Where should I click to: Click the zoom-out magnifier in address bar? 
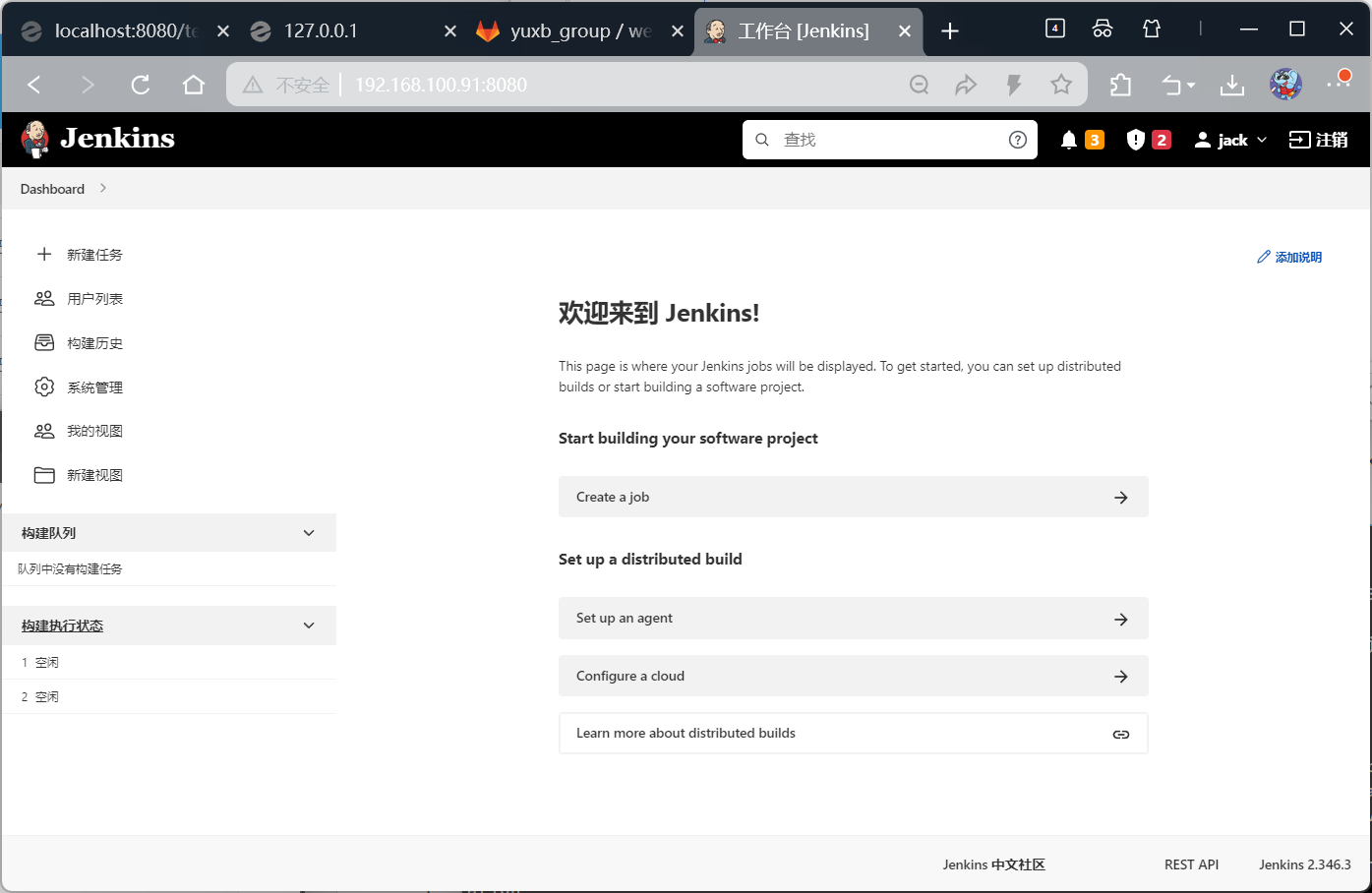point(920,85)
